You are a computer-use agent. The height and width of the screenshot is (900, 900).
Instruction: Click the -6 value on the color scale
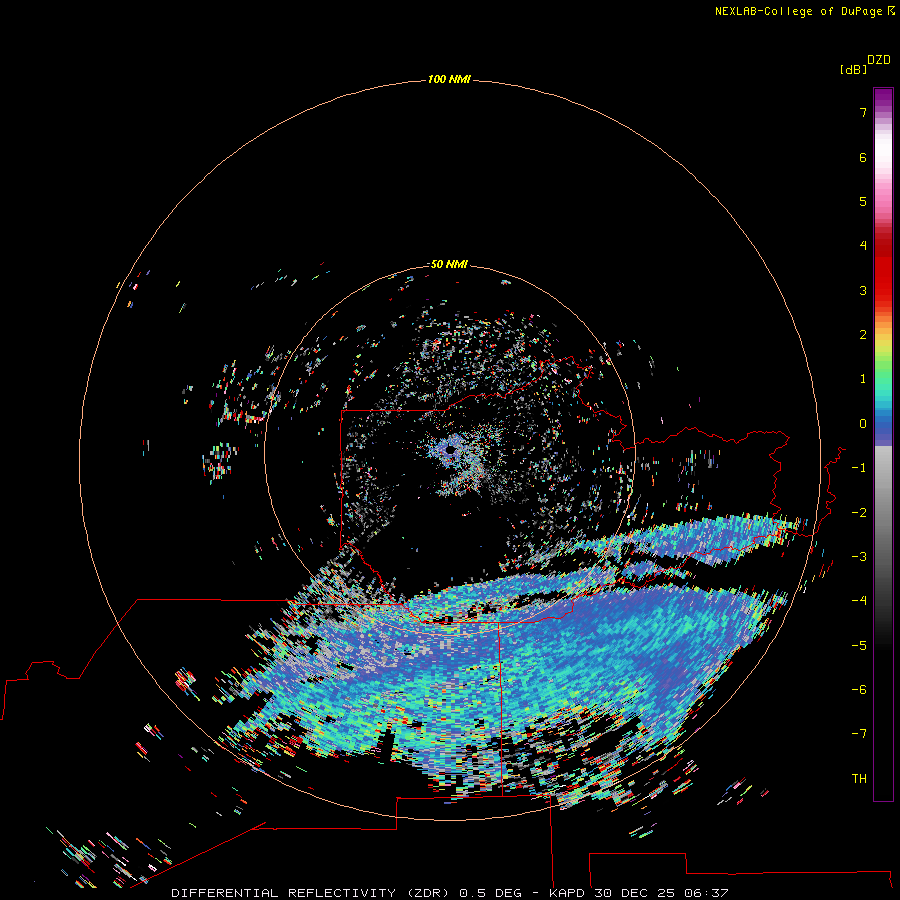[859, 690]
